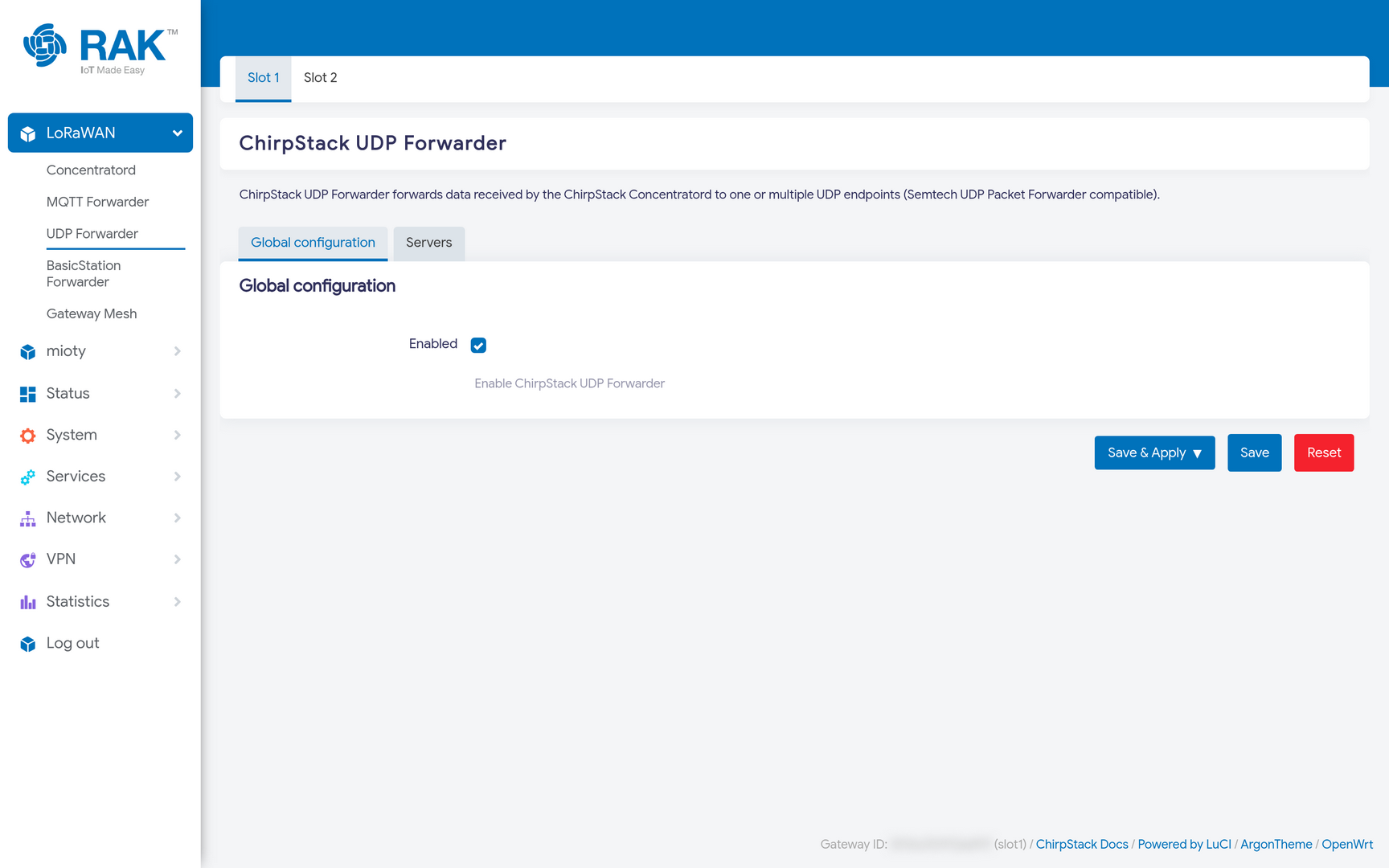This screenshot has height=868, width=1389.
Task: Open the ChirpStack Docs link
Action: point(1081,844)
